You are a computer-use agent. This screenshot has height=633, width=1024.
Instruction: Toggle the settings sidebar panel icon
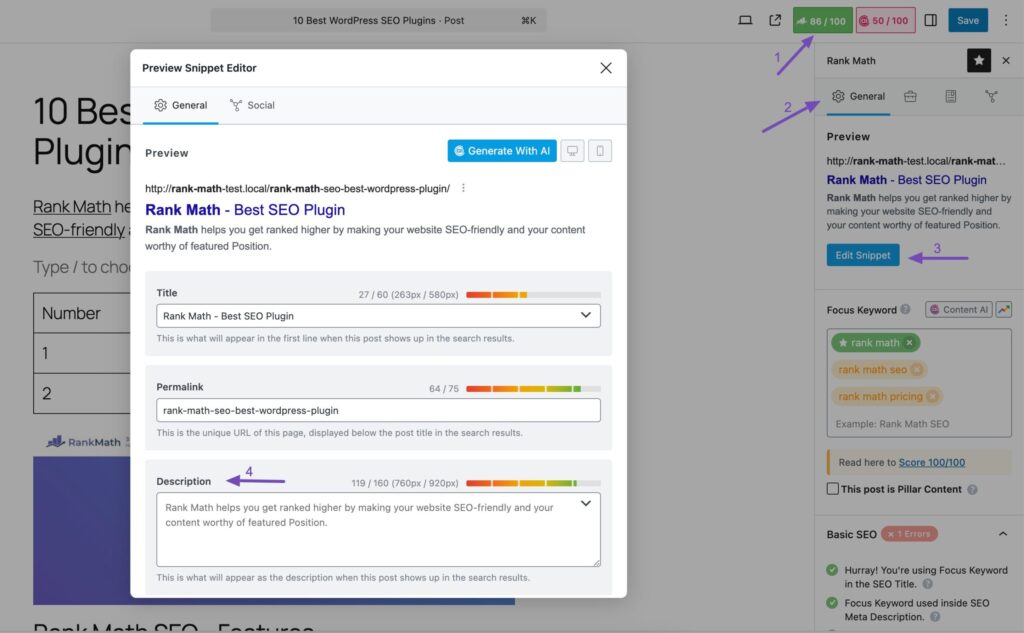(931, 20)
